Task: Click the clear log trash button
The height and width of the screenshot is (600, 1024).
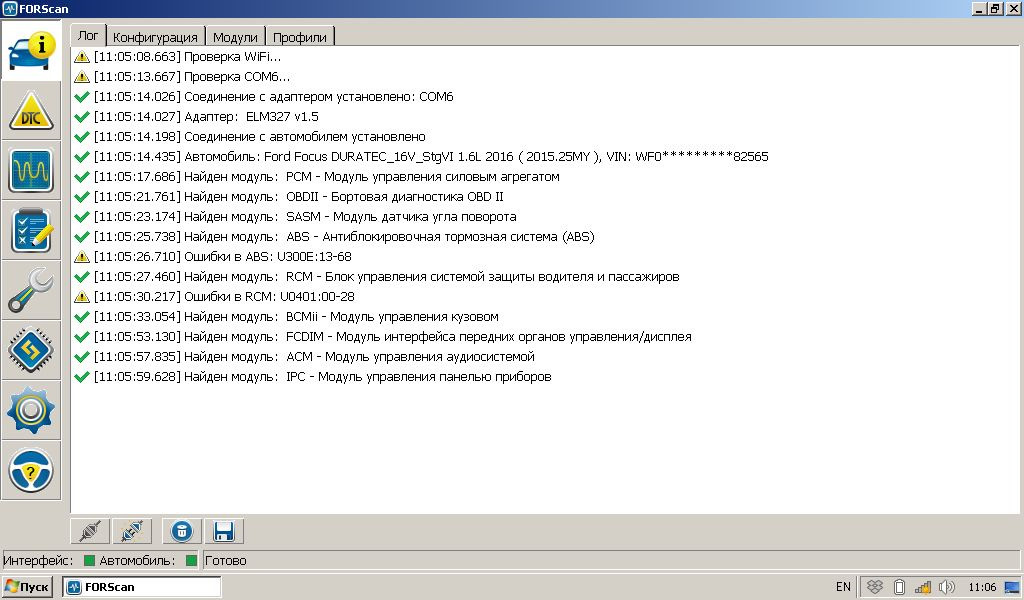Action: 182,531
